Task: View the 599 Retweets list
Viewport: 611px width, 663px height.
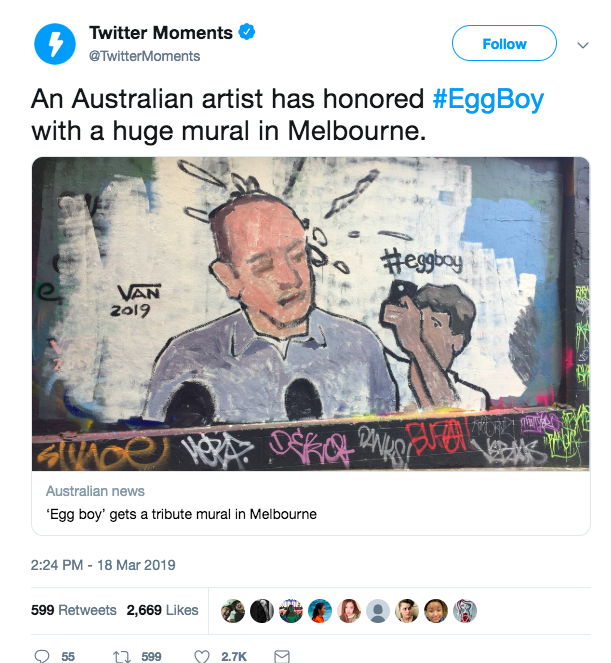Action: tap(74, 610)
